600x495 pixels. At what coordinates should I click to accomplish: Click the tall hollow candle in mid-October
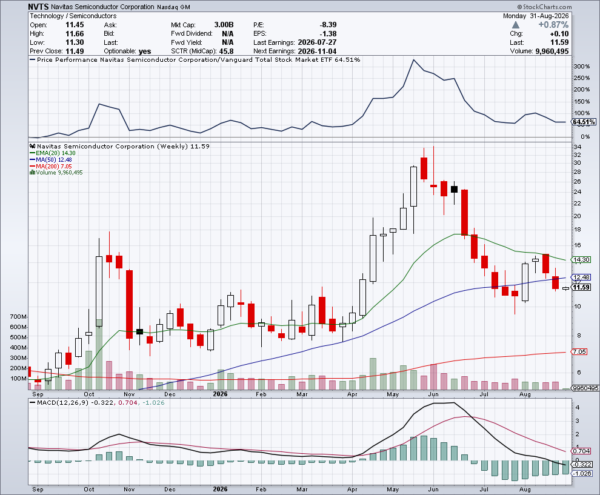click(x=99, y=291)
